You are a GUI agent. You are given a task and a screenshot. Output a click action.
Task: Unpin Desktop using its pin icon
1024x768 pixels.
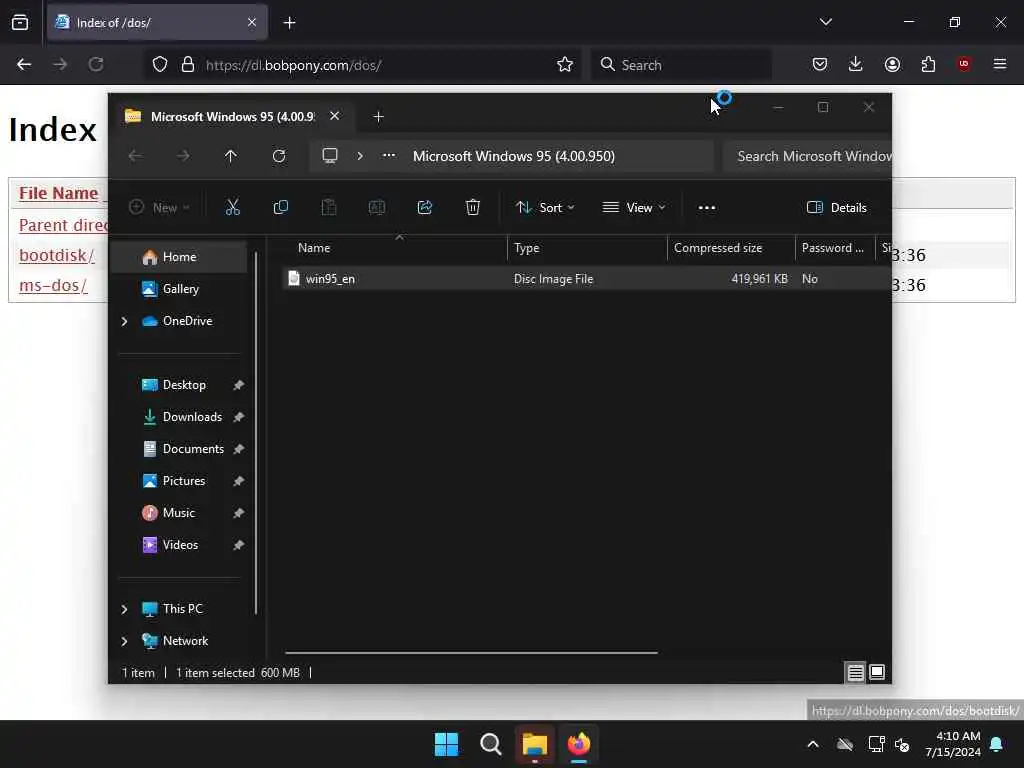point(238,385)
